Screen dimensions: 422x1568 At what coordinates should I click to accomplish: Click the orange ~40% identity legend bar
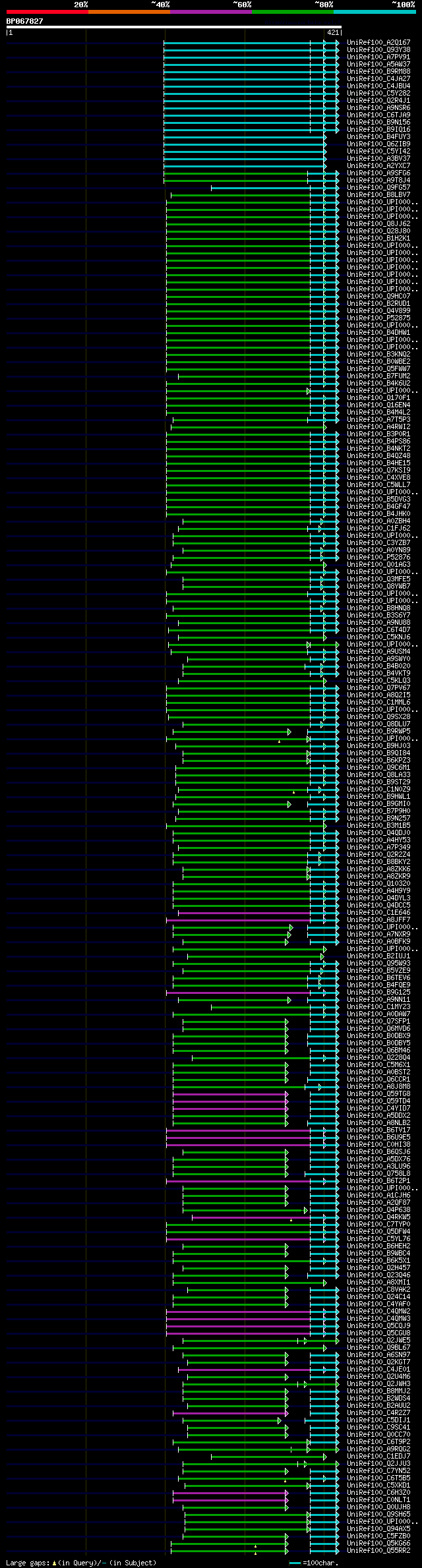tap(129, 12)
